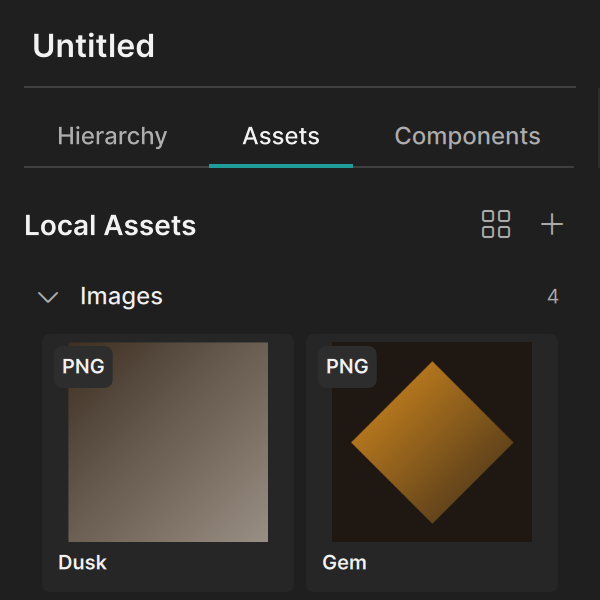The width and height of the screenshot is (600, 600).
Task: Click the Local Assets heading
Action: point(110,225)
